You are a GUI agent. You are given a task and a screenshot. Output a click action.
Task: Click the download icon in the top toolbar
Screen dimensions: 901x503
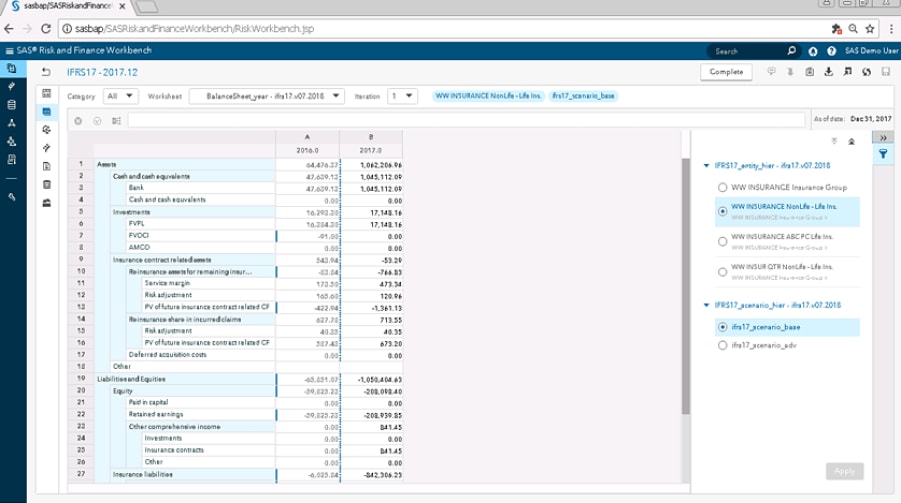828,71
